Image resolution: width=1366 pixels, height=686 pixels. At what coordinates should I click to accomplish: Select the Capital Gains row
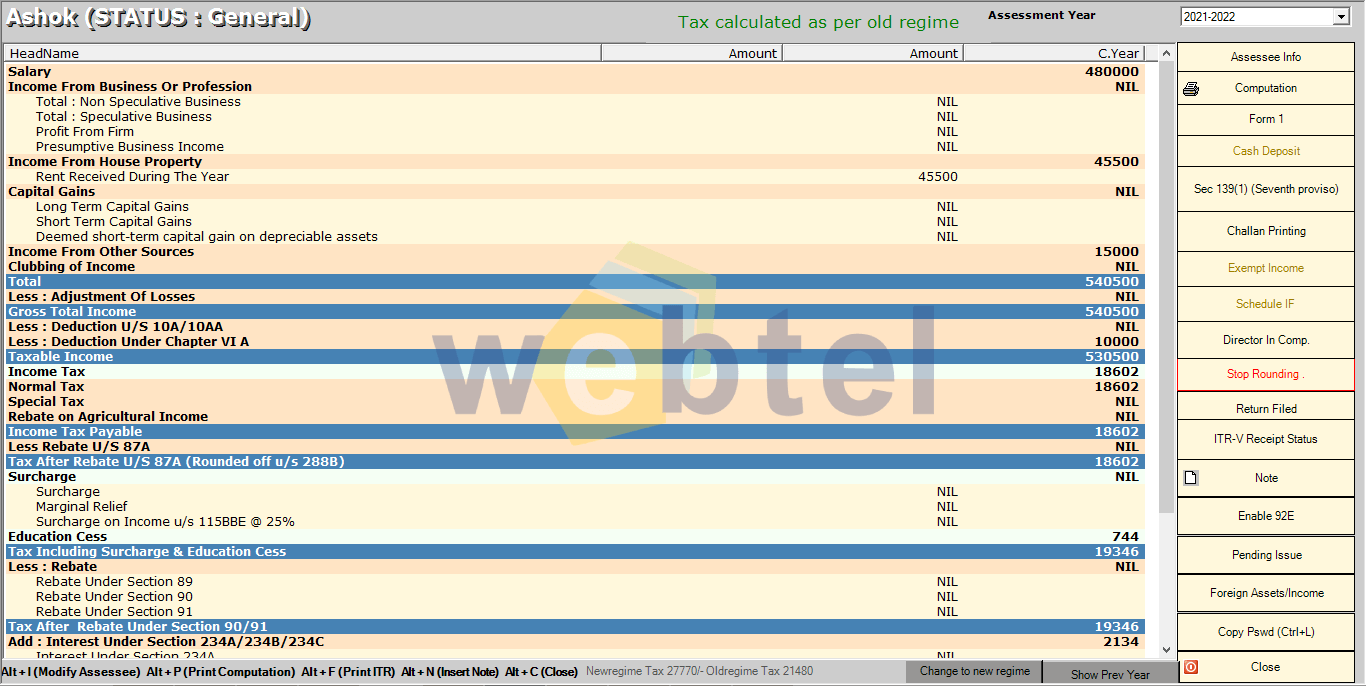coord(575,192)
